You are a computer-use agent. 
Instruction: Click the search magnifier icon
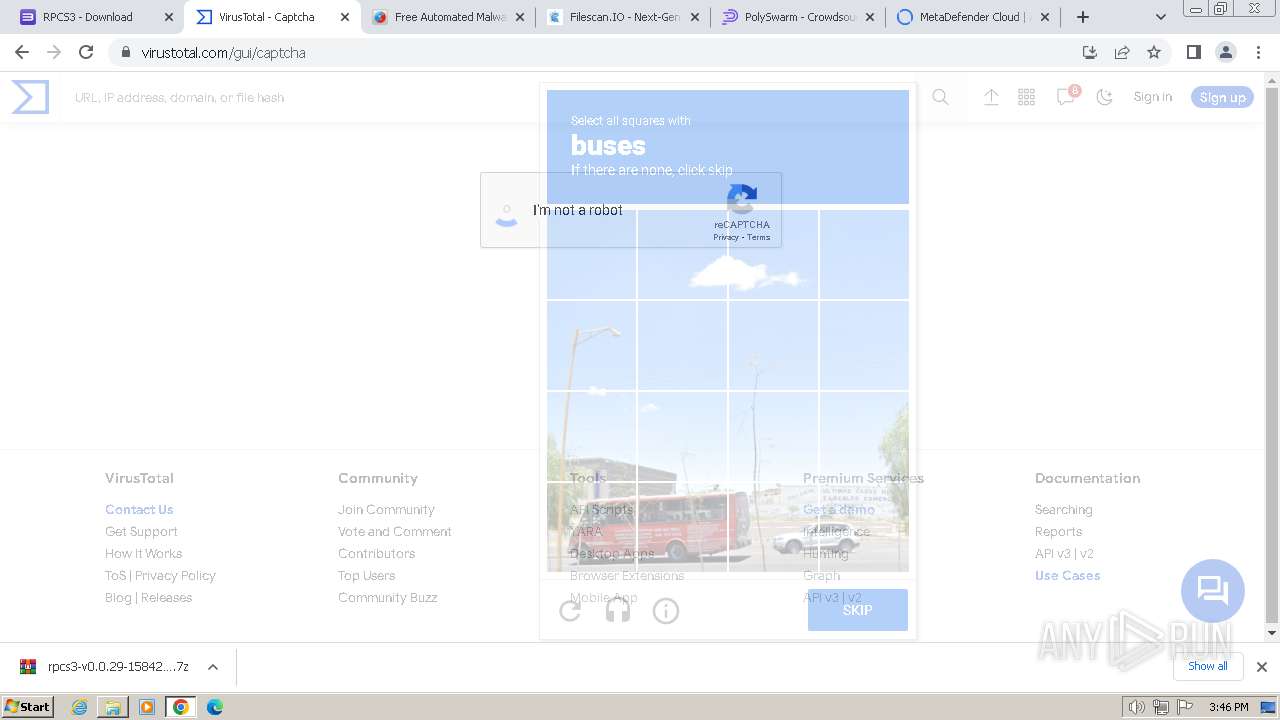940,97
